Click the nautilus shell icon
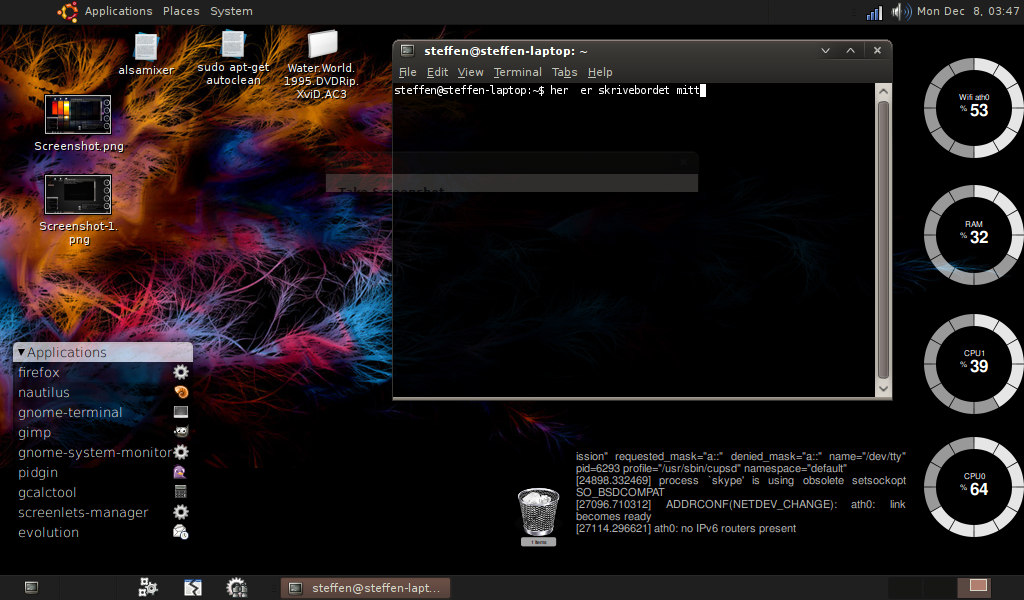The width and height of the screenshot is (1024, 600). coord(181,392)
